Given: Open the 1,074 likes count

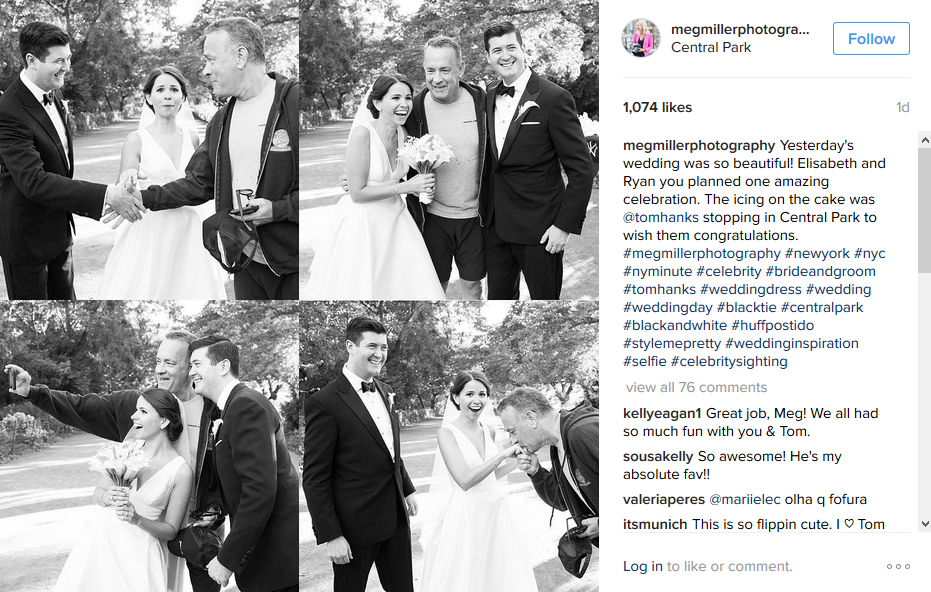Looking at the screenshot, I should [x=657, y=107].
